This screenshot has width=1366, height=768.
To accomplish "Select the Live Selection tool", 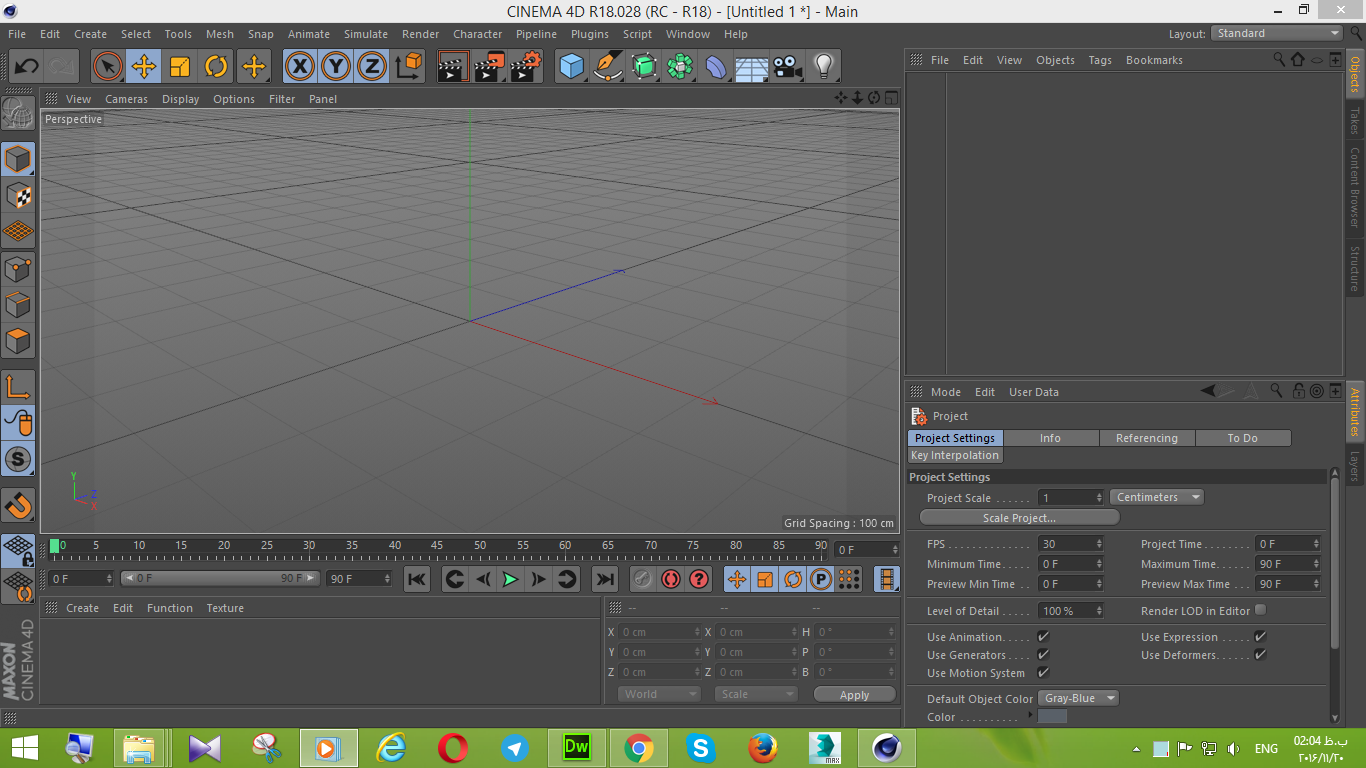I will (108, 67).
